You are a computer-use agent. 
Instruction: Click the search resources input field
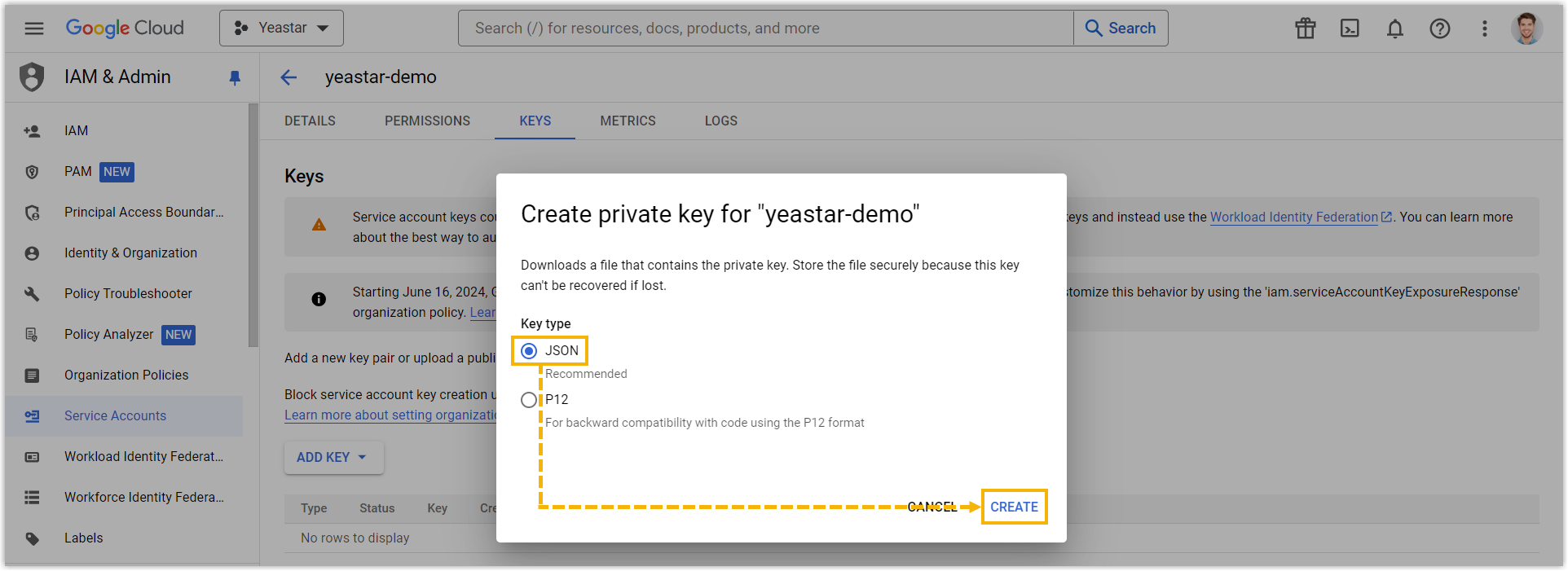point(764,29)
